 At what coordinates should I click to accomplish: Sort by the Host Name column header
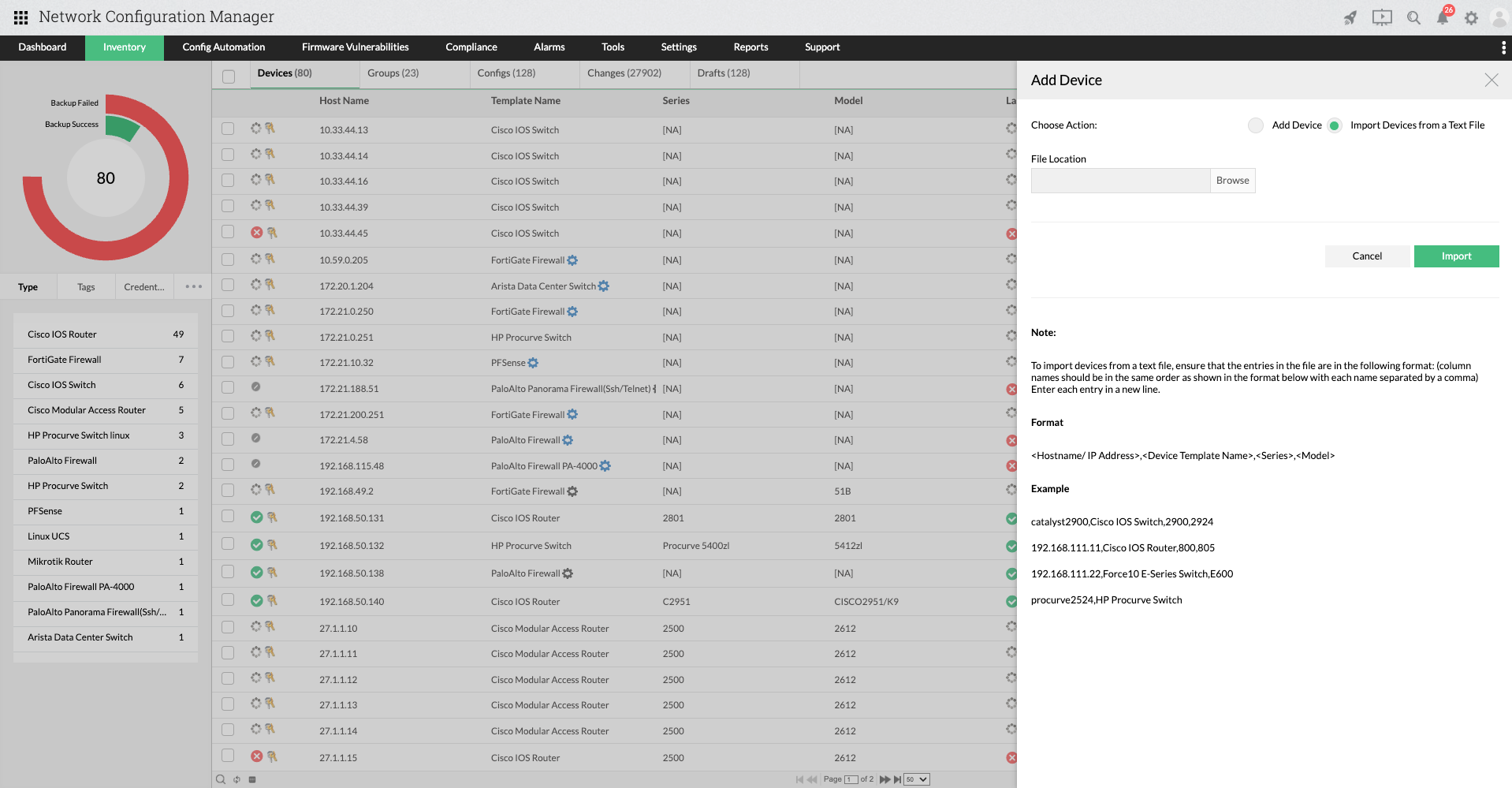(x=344, y=101)
